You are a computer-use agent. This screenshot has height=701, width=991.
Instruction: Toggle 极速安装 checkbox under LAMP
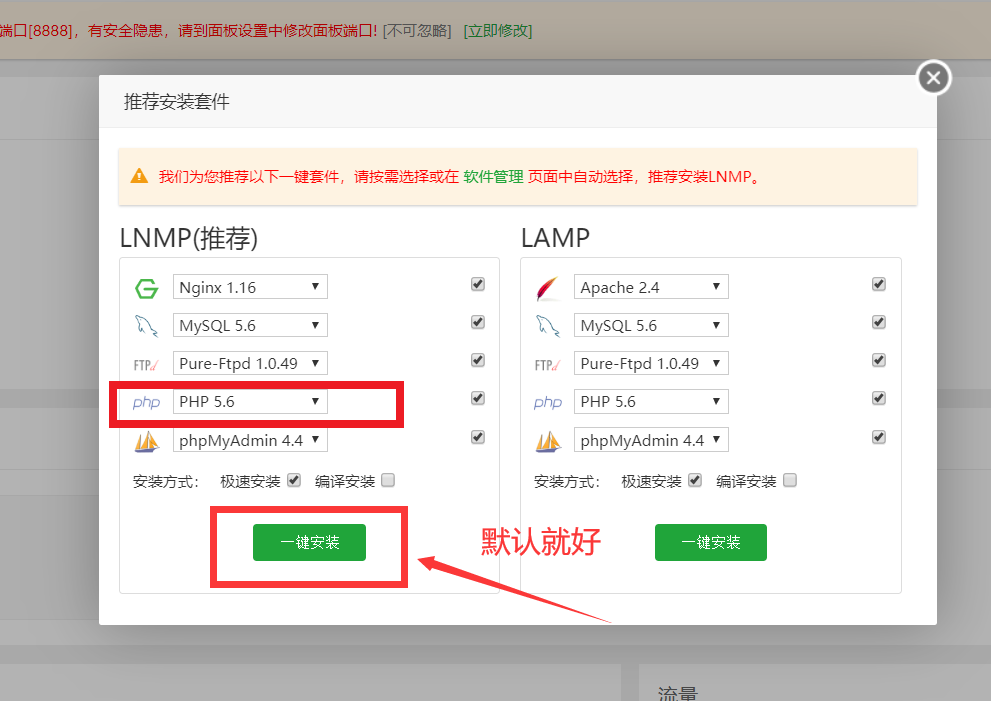(x=695, y=480)
